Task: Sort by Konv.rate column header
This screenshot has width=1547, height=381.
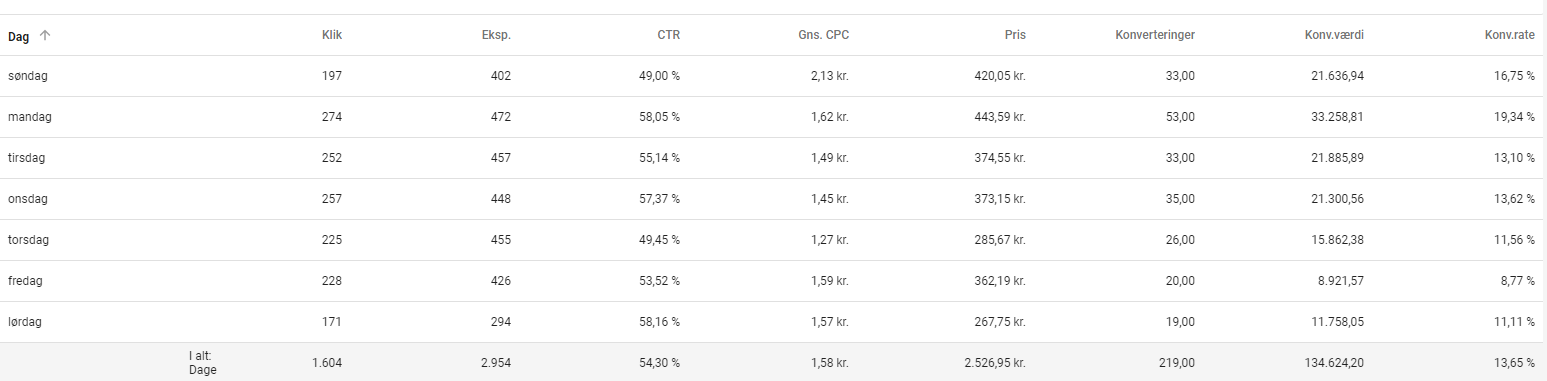Action: (1510, 35)
